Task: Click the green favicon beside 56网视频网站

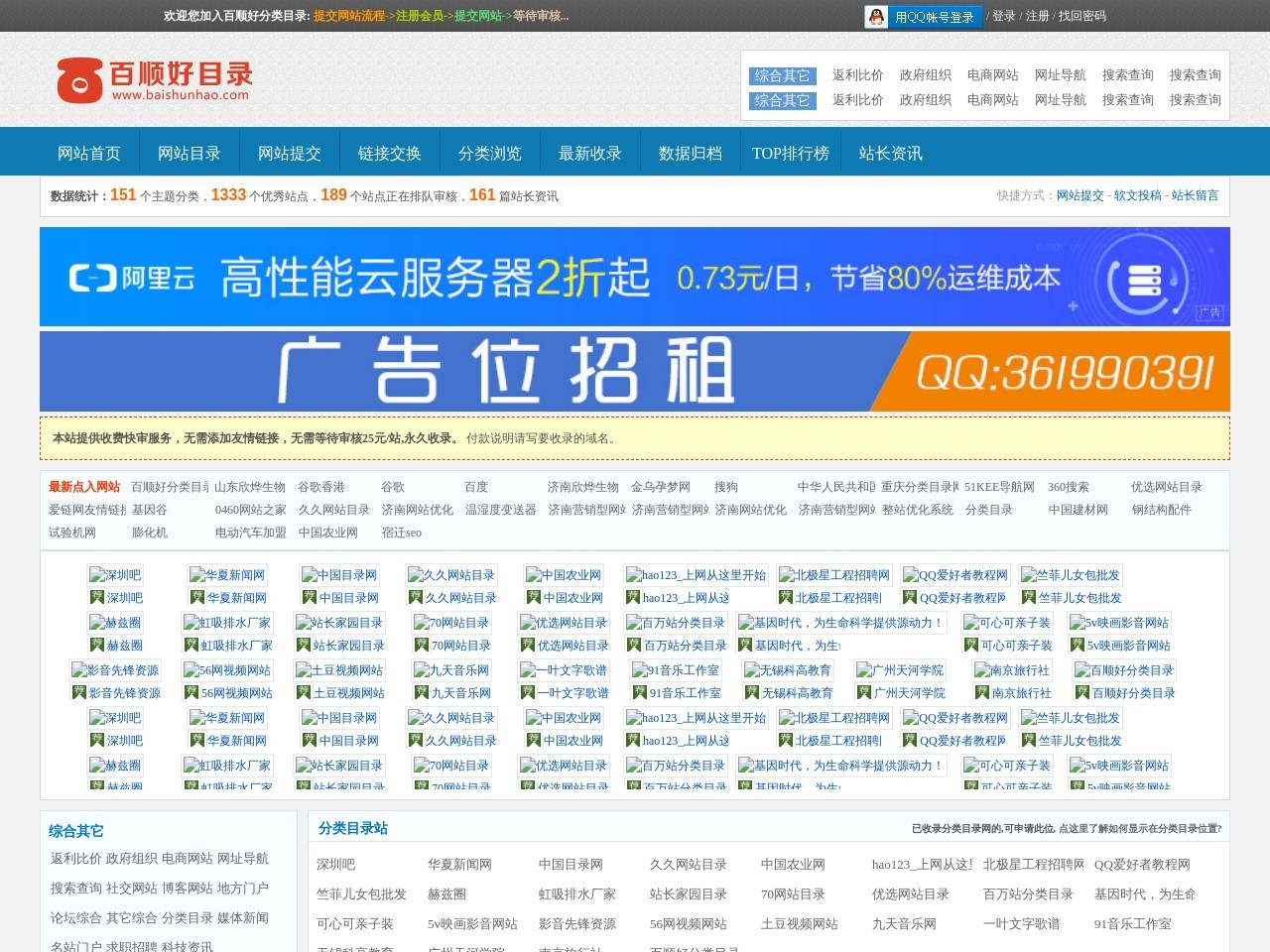Action: [x=190, y=693]
